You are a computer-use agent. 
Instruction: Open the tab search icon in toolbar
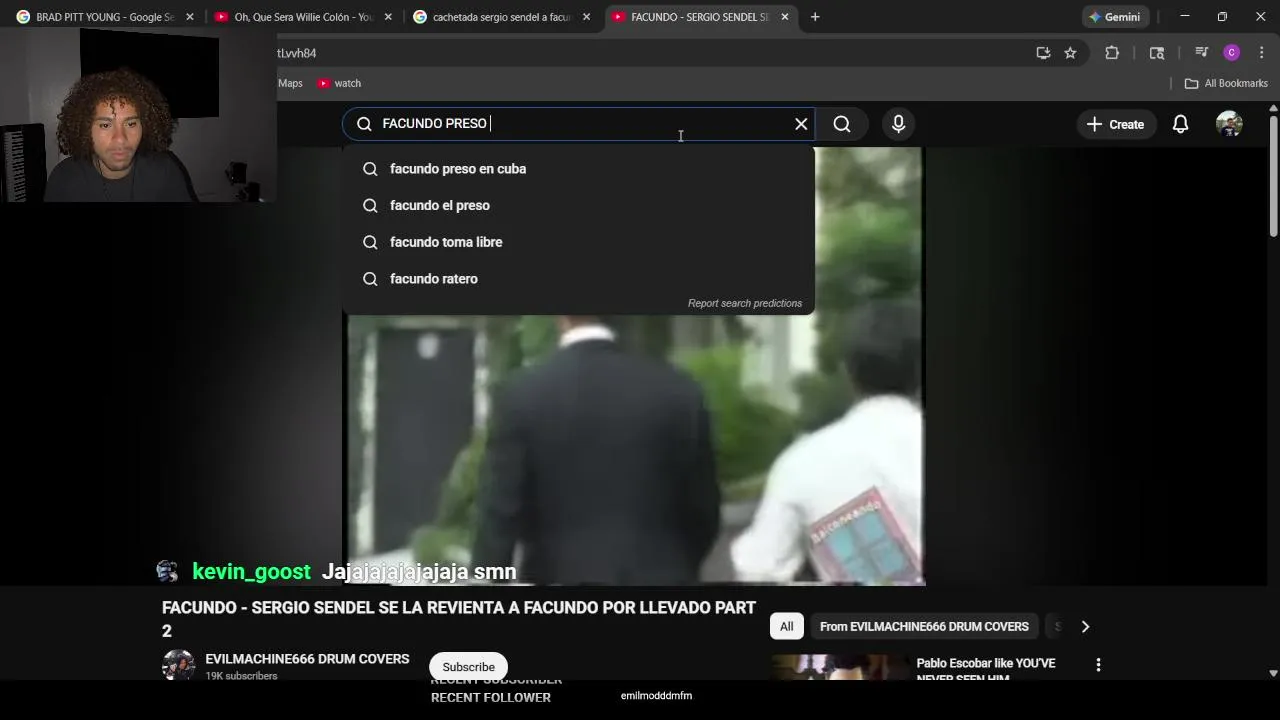click(x=1157, y=53)
